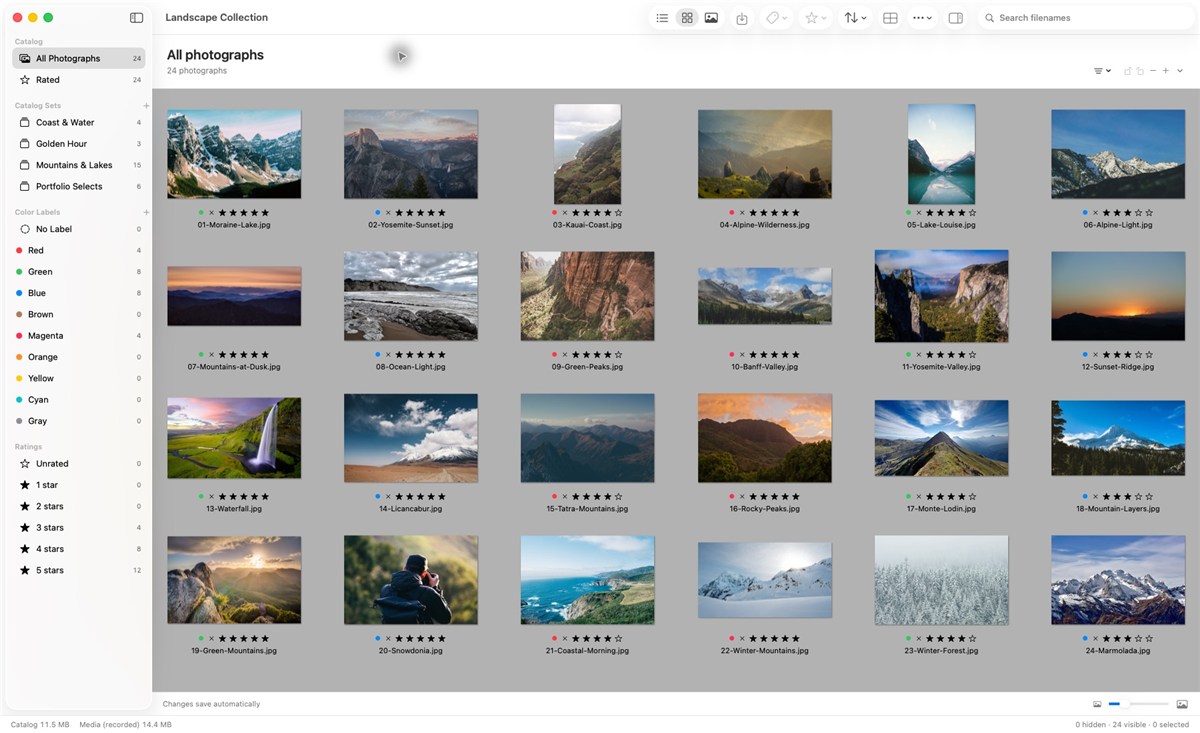Screen dimensions: 1200x733
Task: Open the more options ellipsis menu
Action: pos(922,18)
